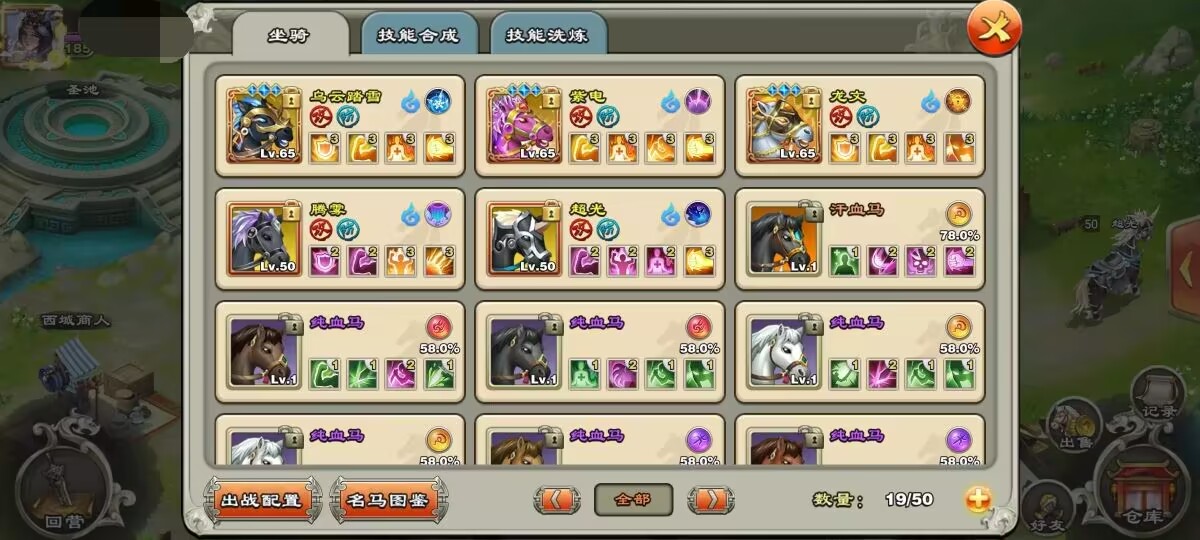This screenshot has width=1200, height=540.
Task: Go to previous filter with left arrow
Action: click(x=557, y=499)
